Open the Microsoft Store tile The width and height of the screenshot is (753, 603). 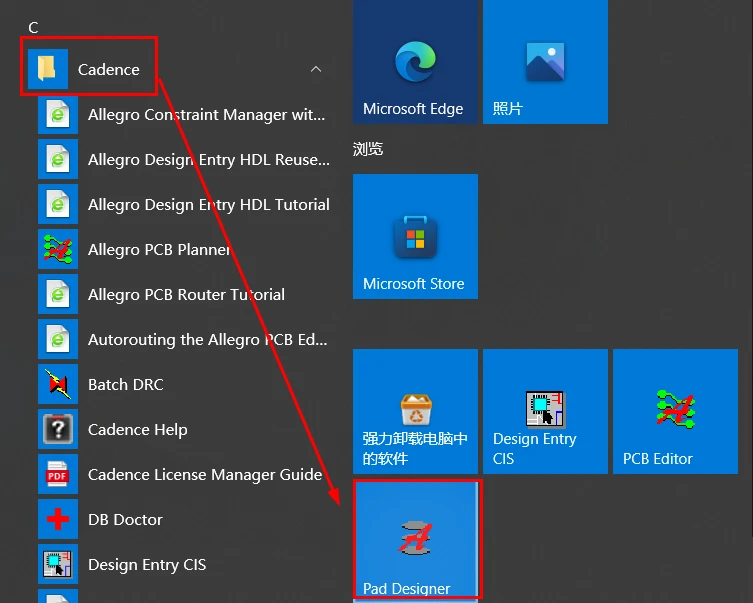415,236
